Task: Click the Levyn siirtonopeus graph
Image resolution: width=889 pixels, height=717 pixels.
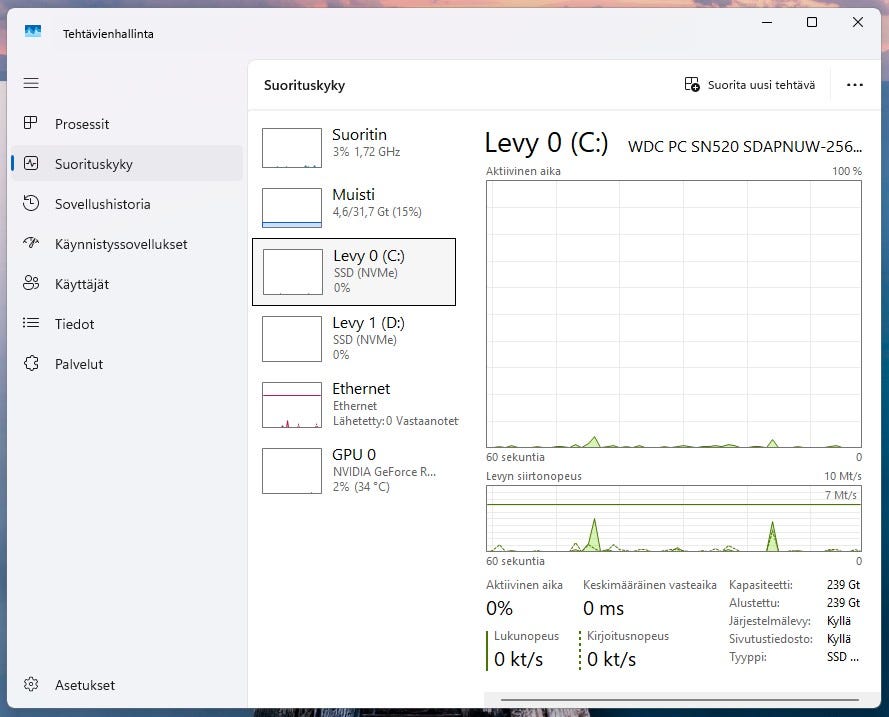Action: click(674, 518)
